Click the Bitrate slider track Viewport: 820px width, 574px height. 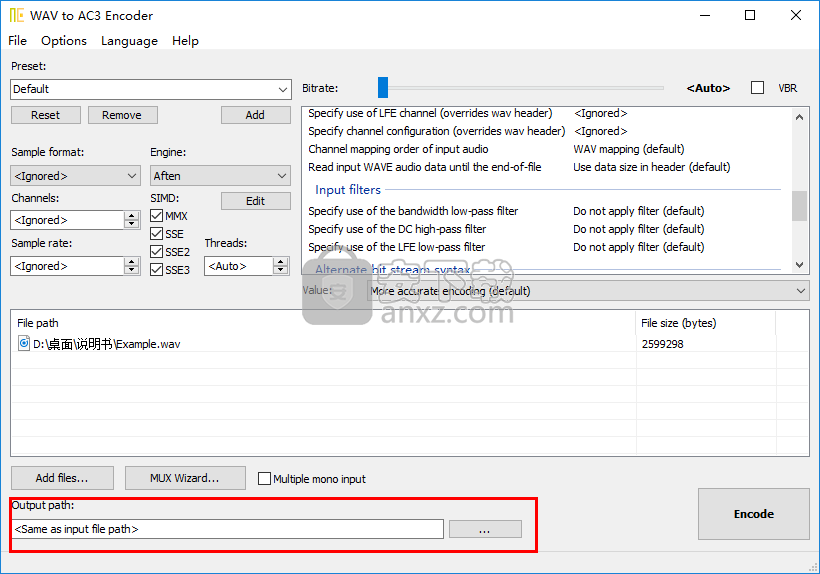coord(526,88)
